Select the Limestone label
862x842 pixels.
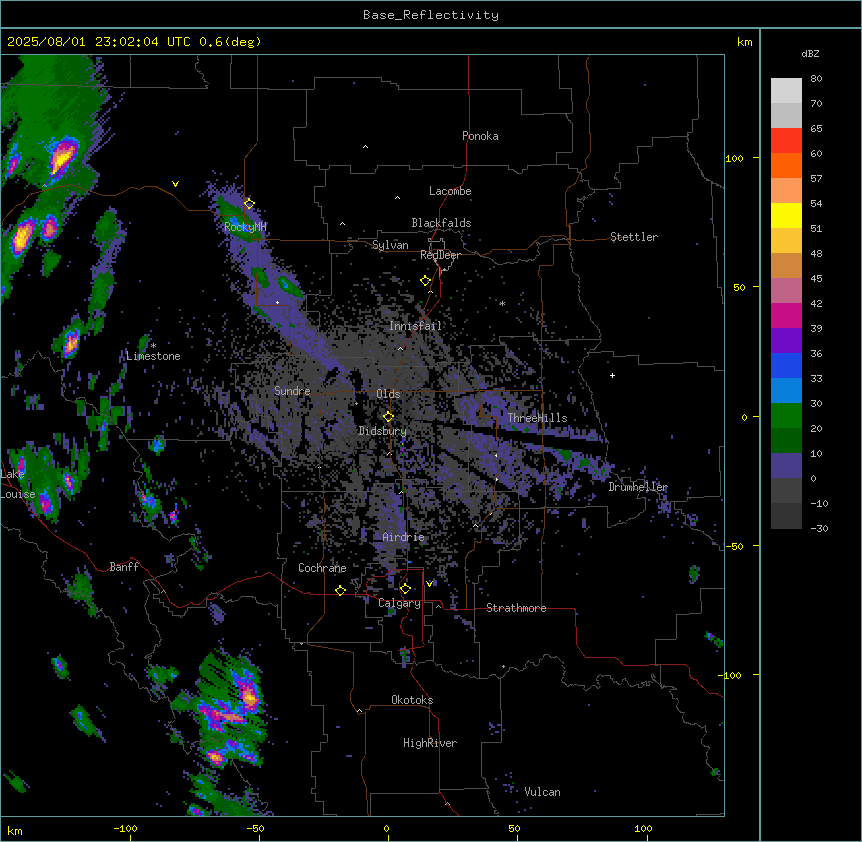click(153, 356)
